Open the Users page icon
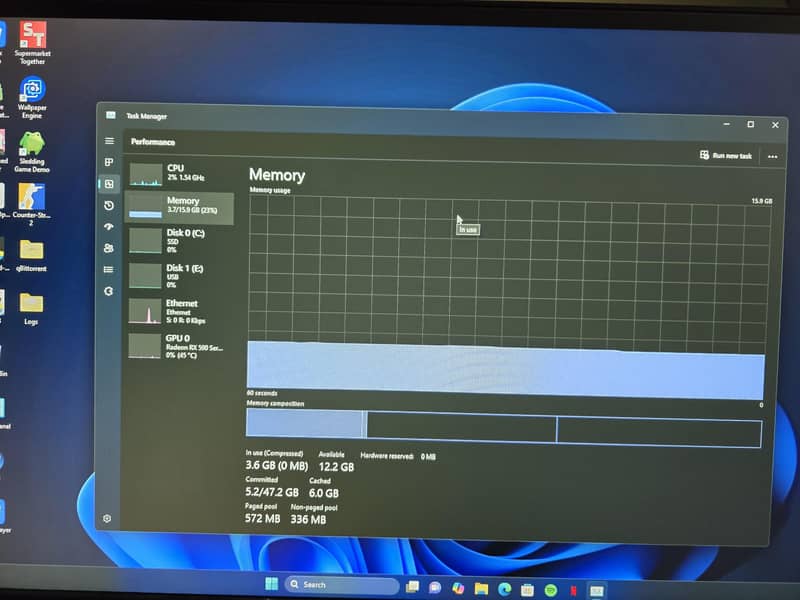This screenshot has height=600, width=800. [x=109, y=248]
